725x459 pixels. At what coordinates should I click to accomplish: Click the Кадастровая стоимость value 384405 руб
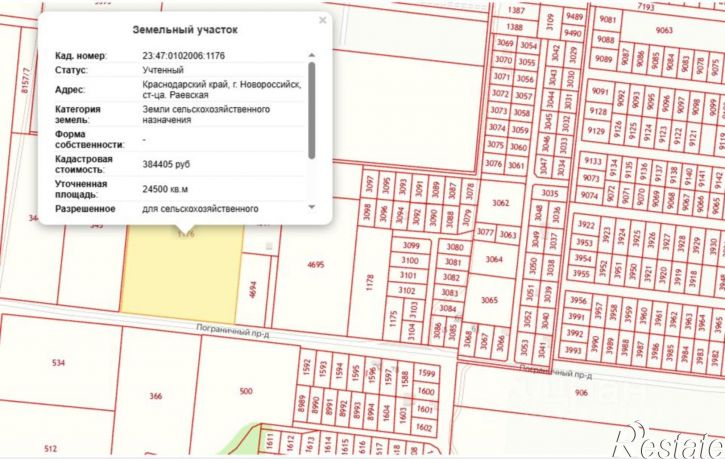(x=173, y=163)
